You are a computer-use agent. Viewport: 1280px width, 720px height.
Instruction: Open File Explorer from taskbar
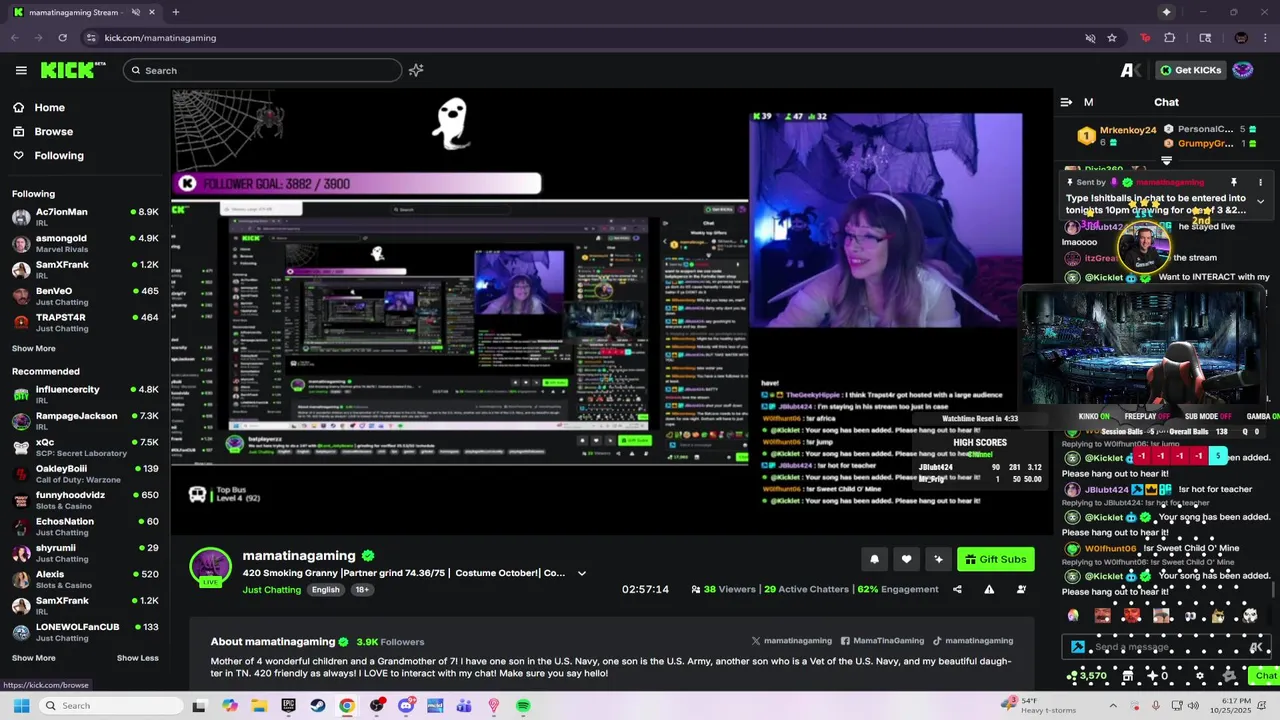tap(260, 706)
